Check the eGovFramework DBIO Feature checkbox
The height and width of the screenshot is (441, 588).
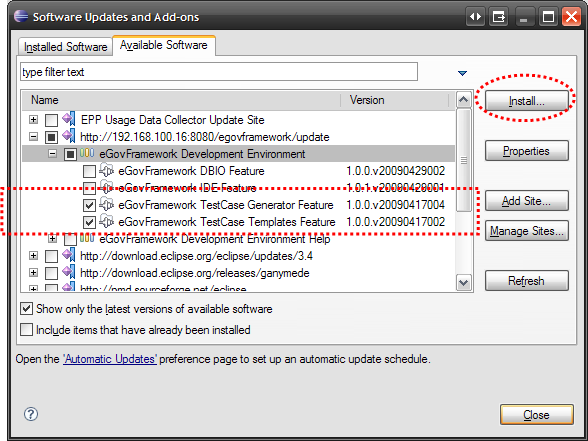point(89,171)
